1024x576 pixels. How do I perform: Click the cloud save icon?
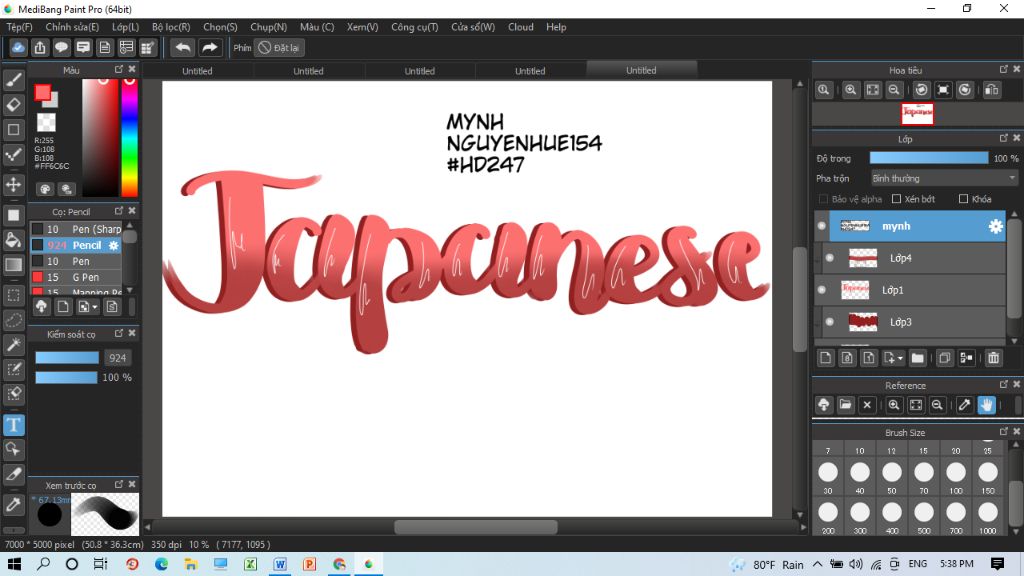click(18, 48)
